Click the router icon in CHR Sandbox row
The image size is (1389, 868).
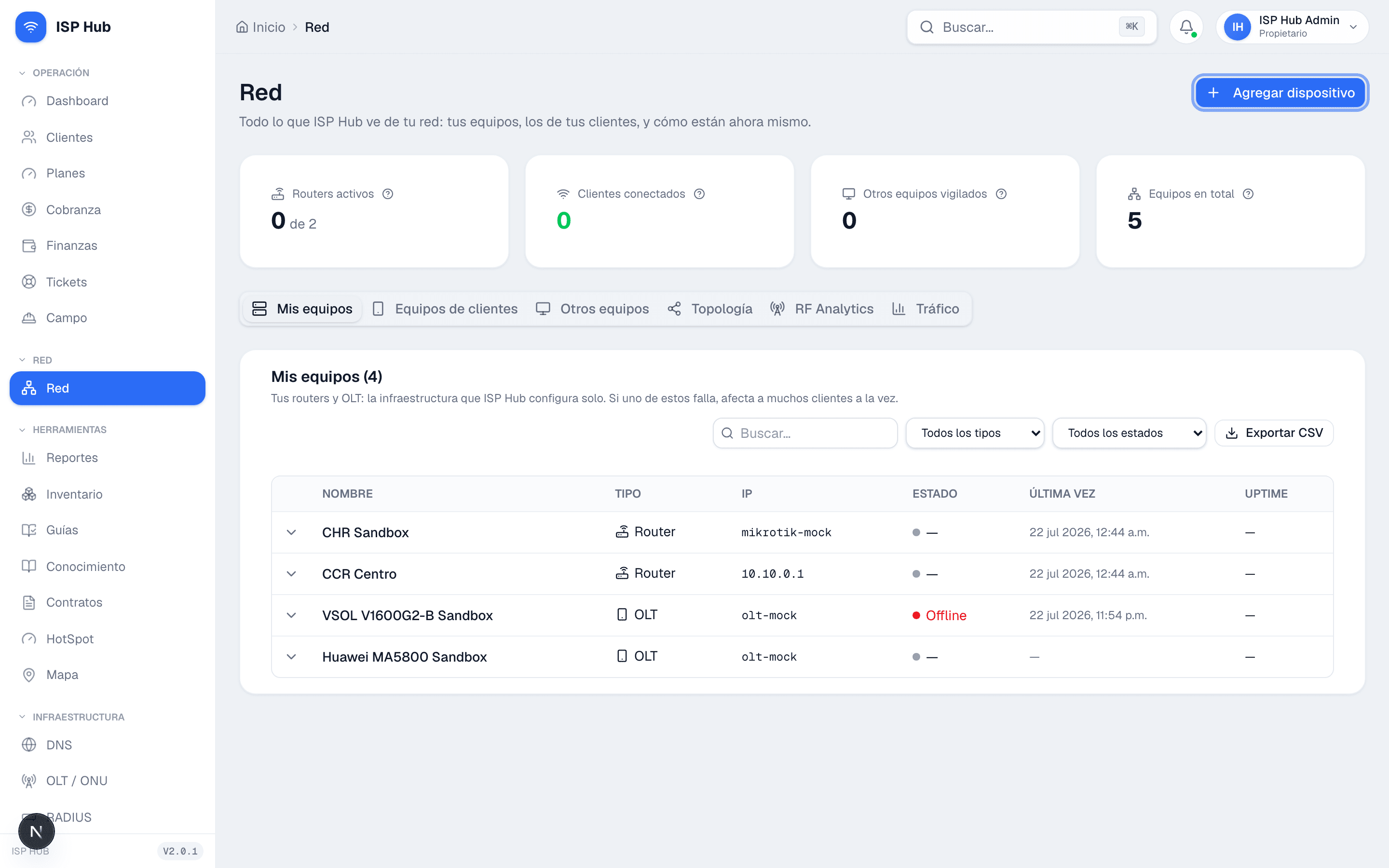(x=622, y=532)
